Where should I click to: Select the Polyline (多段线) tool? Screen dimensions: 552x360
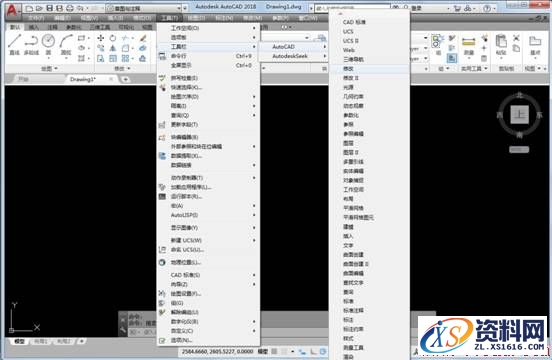coord(31,44)
